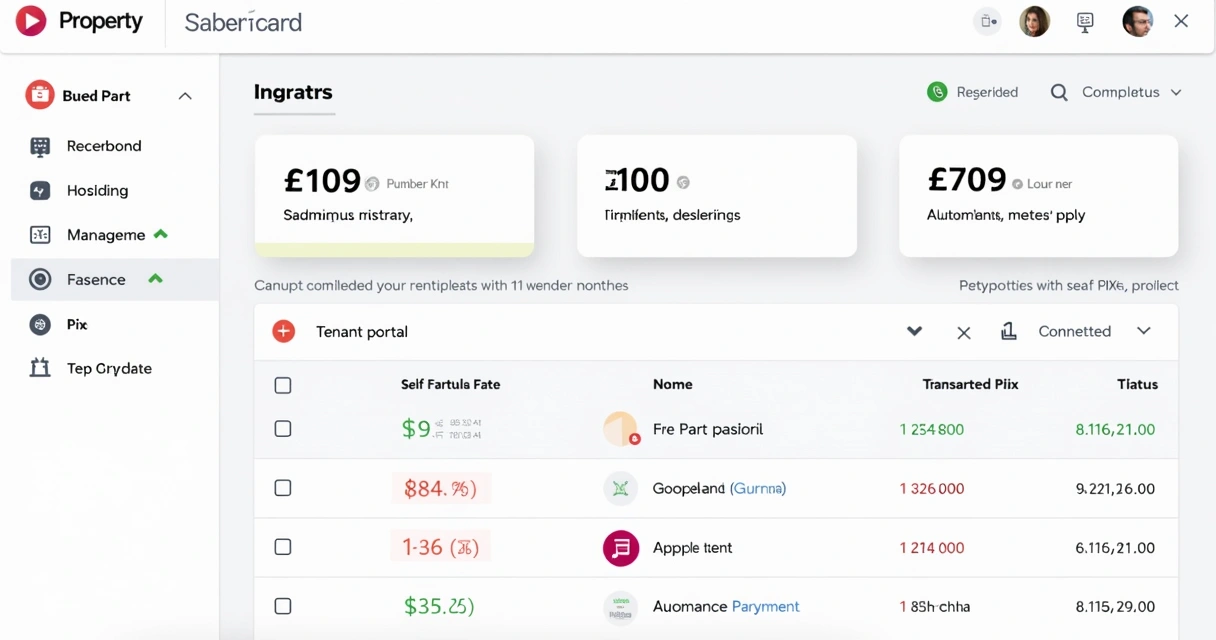Click the Recerbond sidebar icon
The image size is (1216, 640).
40,146
